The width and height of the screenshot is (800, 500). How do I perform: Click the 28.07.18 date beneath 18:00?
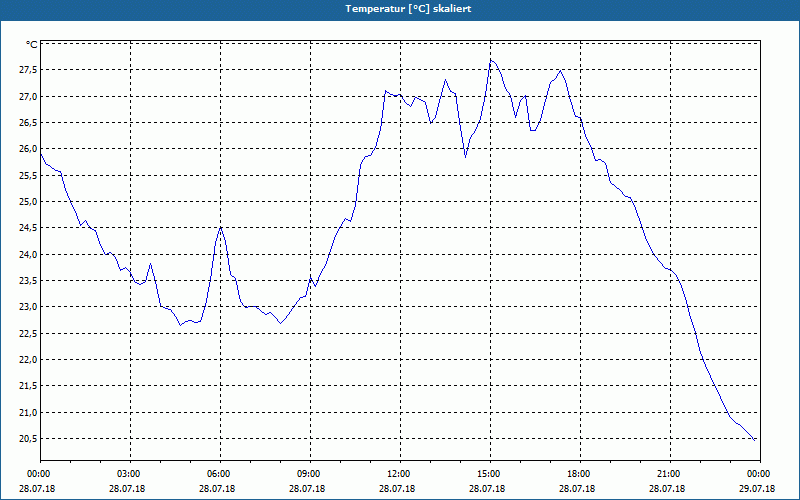point(577,489)
